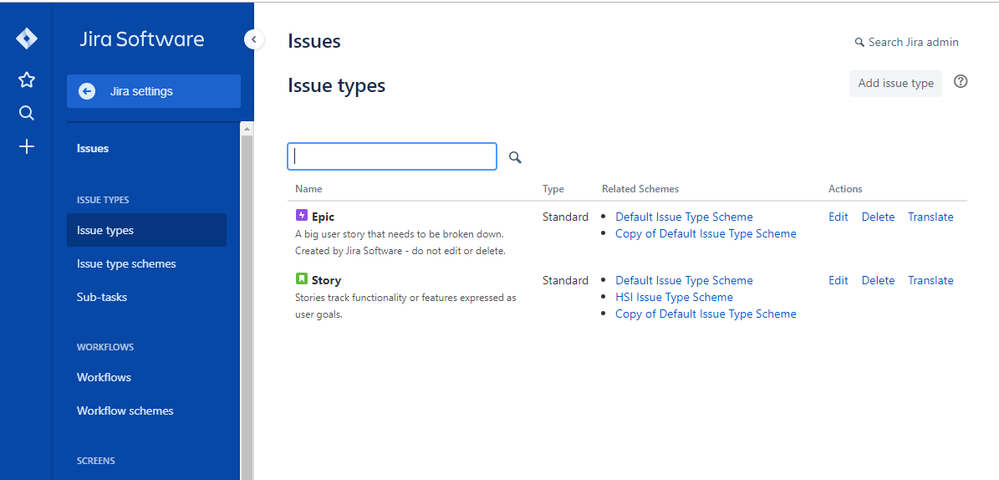Click the Related Schemes column header

(640, 189)
